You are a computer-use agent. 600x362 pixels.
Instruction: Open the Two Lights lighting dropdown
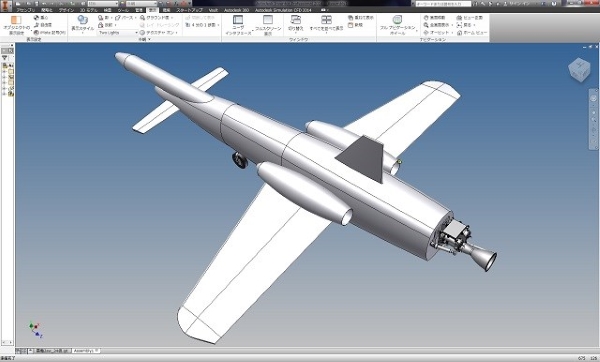click(x=117, y=33)
